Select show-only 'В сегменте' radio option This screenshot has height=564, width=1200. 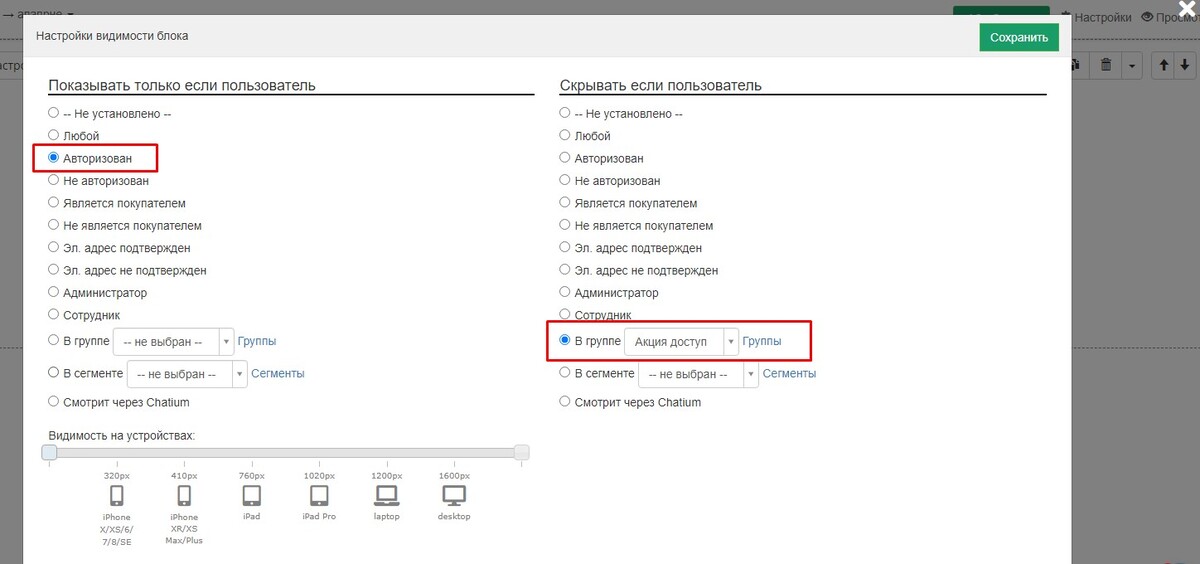pos(54,372)
